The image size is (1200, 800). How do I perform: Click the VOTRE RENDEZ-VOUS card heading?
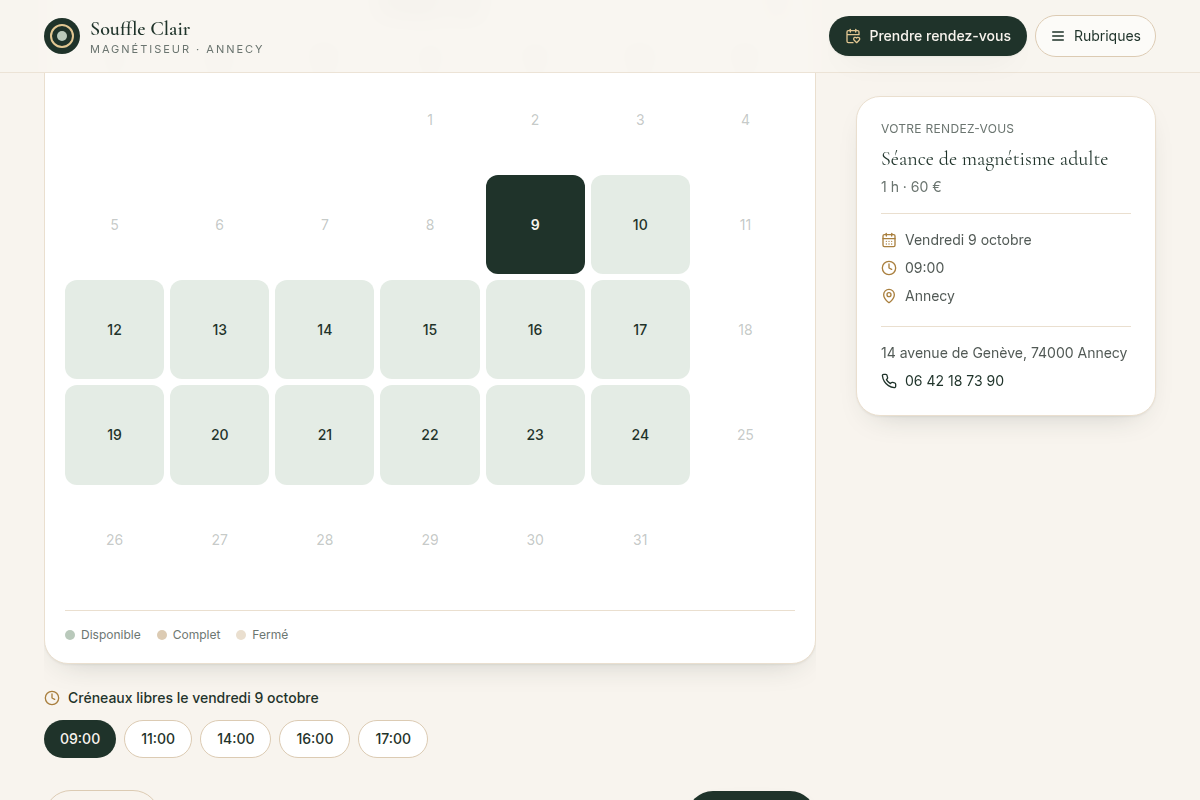pyautogui.click(x=947, y=129)
